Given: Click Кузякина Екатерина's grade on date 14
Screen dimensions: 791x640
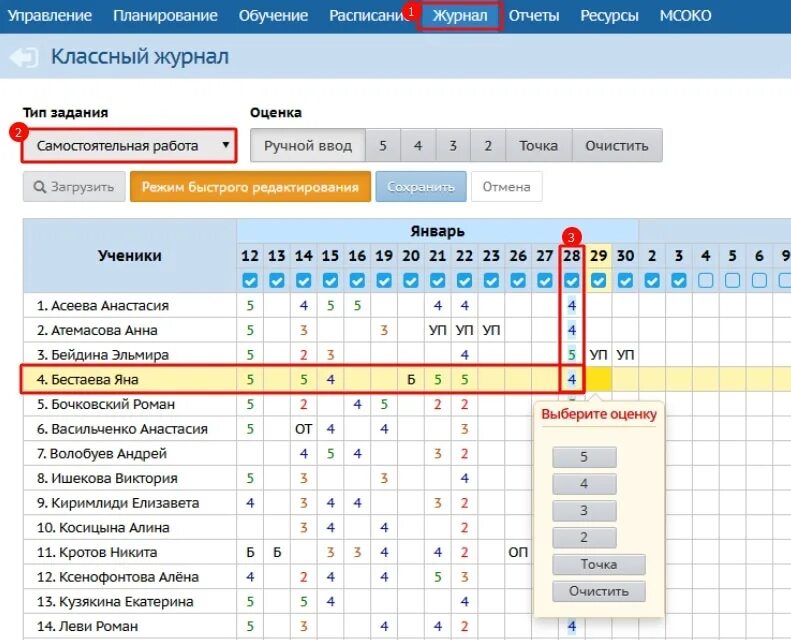Looking at the screenshot, I should pyautogui.click(x=304, y=602).
